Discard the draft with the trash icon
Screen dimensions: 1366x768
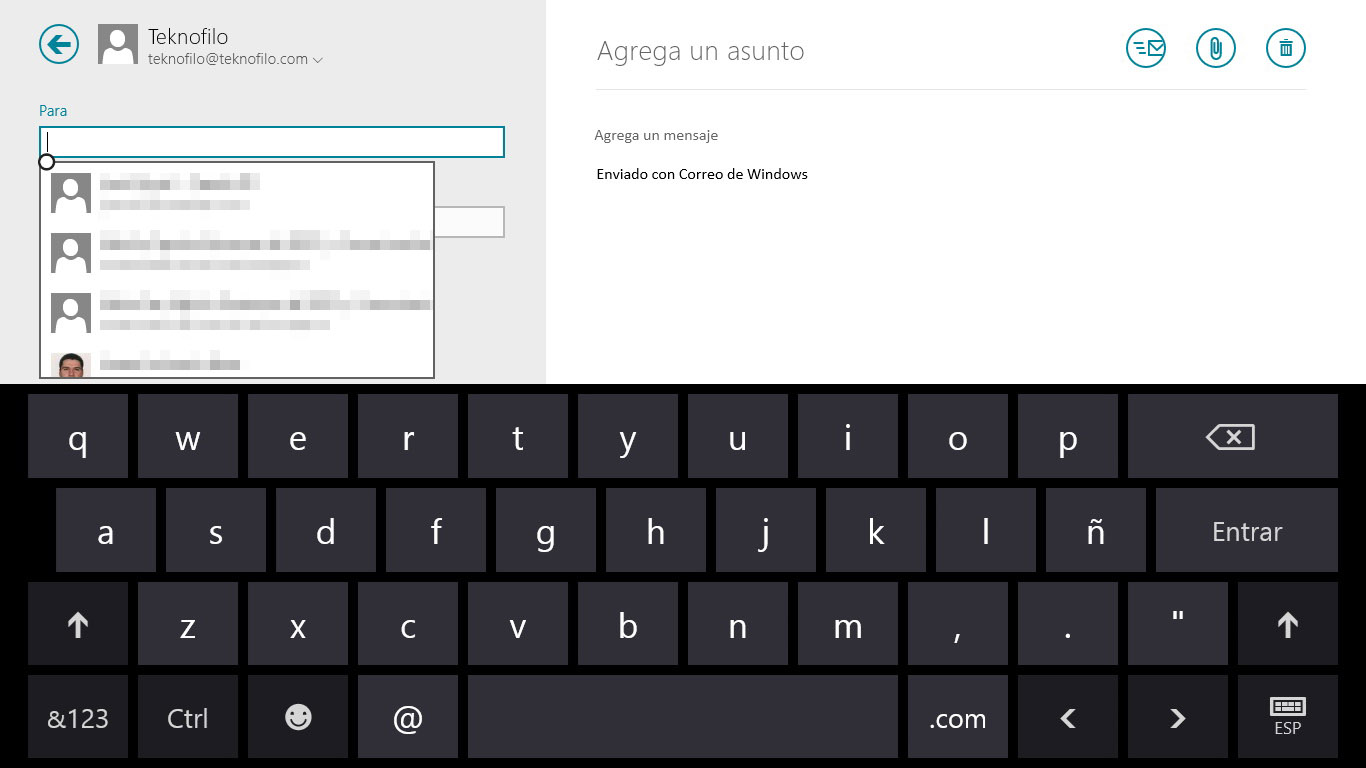1286,48
